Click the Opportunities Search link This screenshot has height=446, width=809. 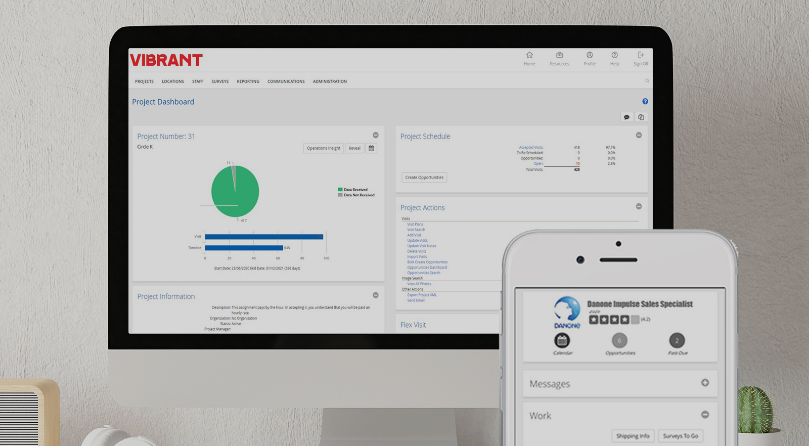pos(424,273)
